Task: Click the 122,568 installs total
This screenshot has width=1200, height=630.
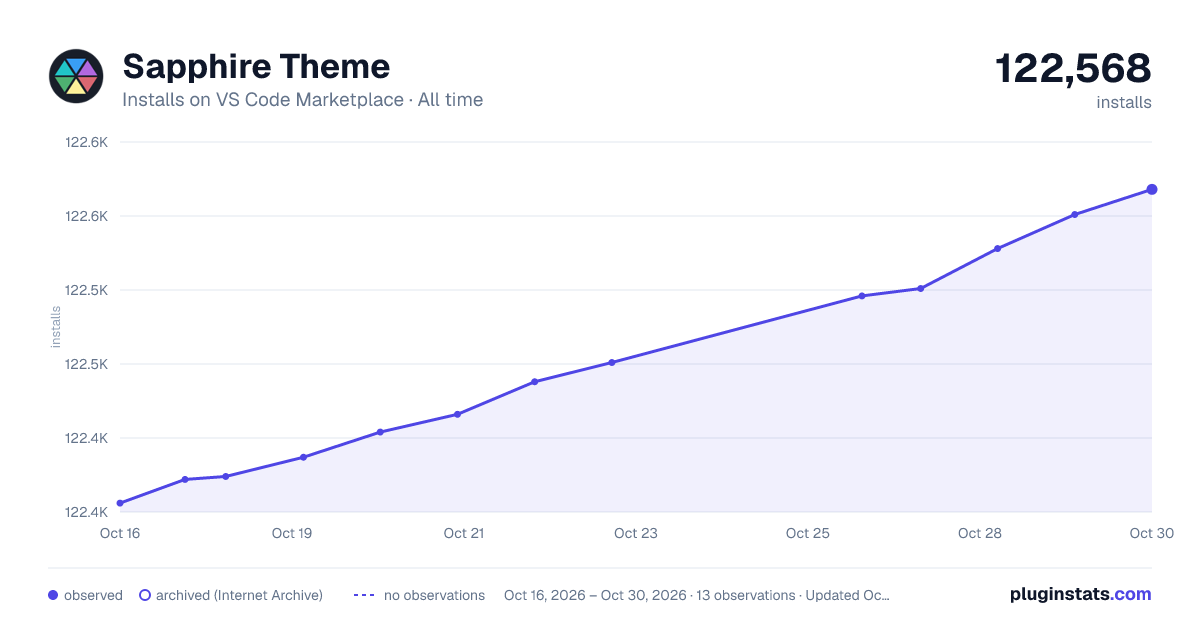Action: (1073, 69)
